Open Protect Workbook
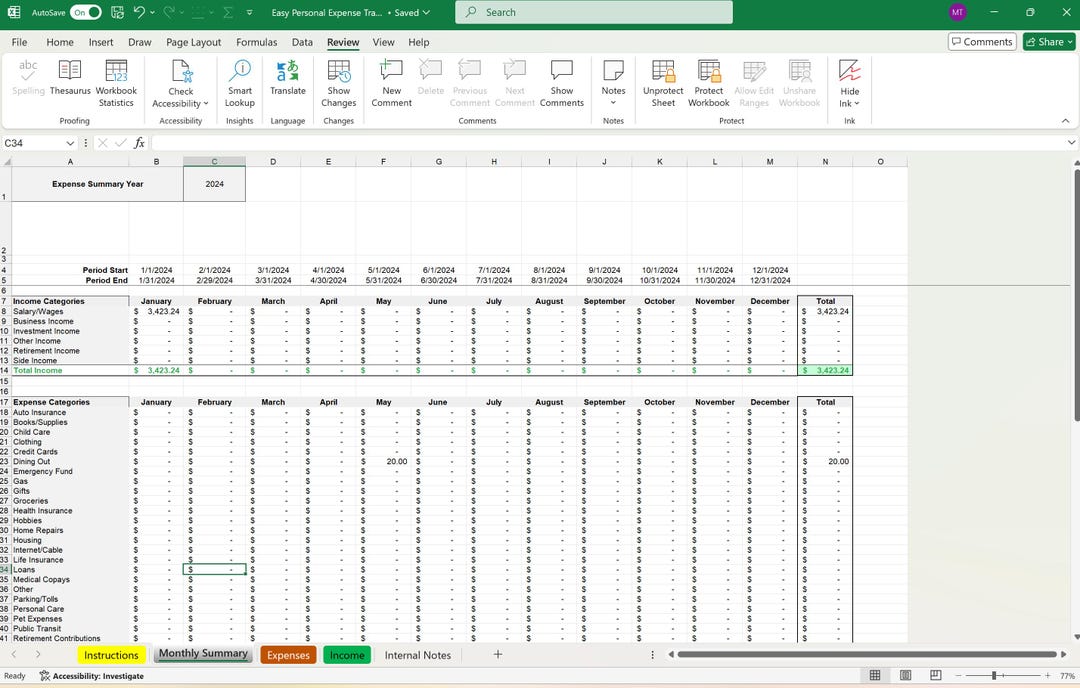 point(708,80)
